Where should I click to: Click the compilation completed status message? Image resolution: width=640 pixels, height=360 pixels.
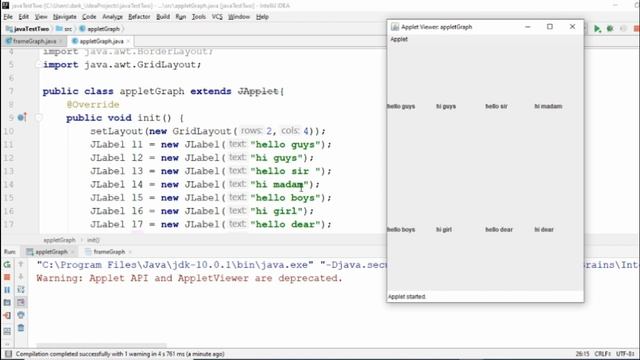[x=120, y=354]
